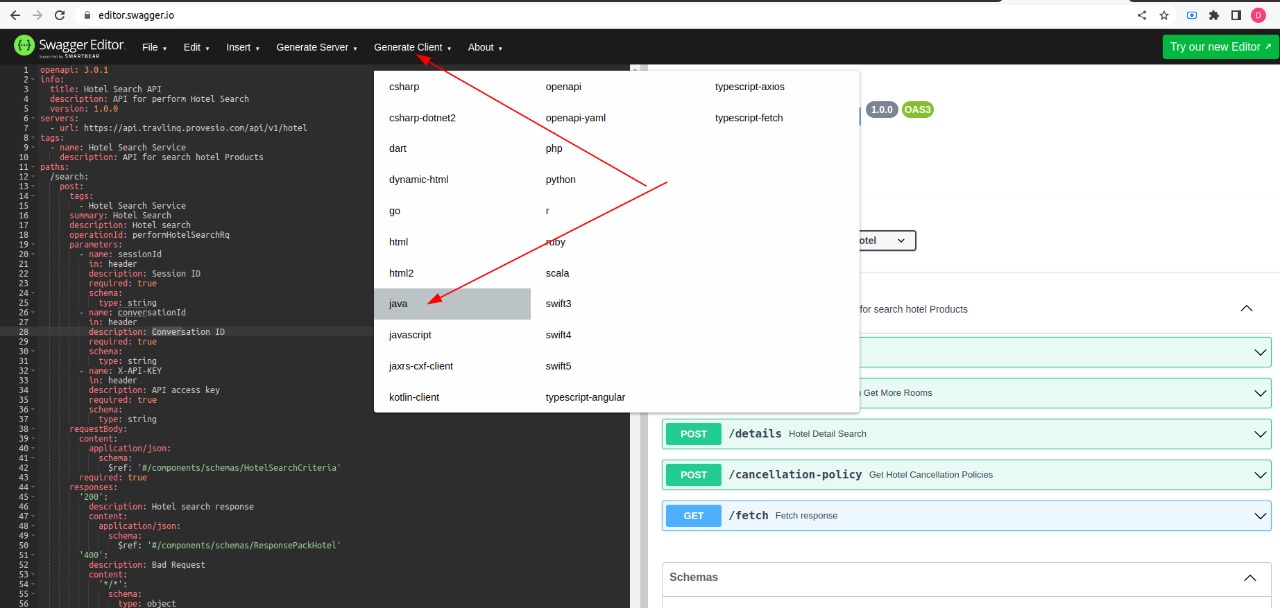The image size is (1280, 608).
Task: Open the Chrome profile avatar icon
Action: pos(1259,15)
